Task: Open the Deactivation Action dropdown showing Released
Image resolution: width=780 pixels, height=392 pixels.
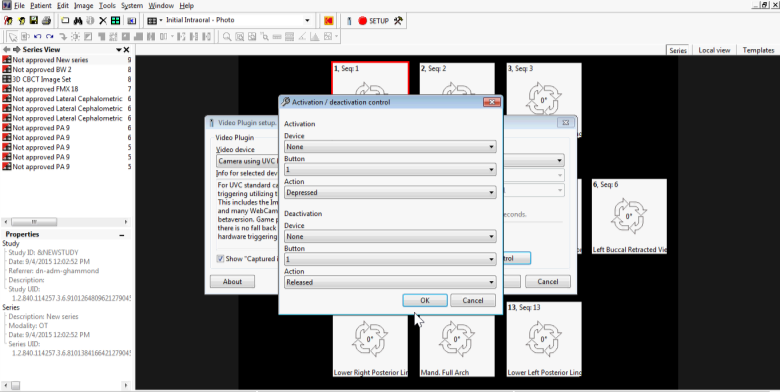Action: click(390, 282)
